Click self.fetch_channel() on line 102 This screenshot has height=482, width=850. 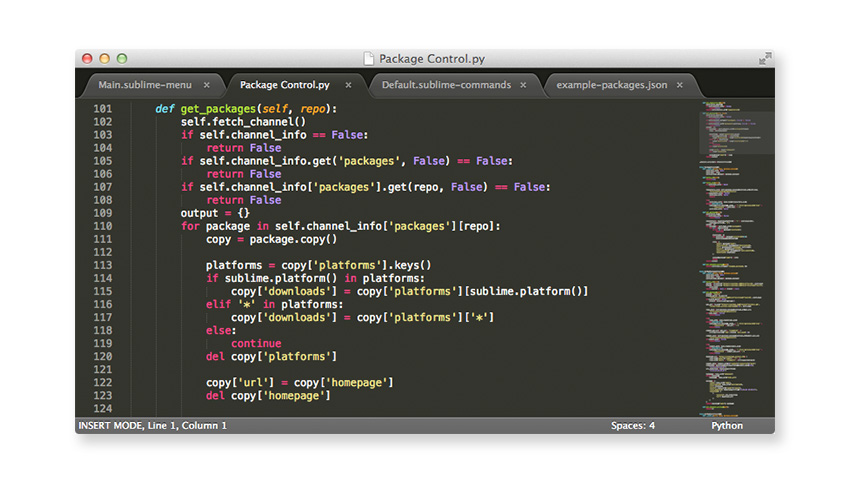(243, 122)
